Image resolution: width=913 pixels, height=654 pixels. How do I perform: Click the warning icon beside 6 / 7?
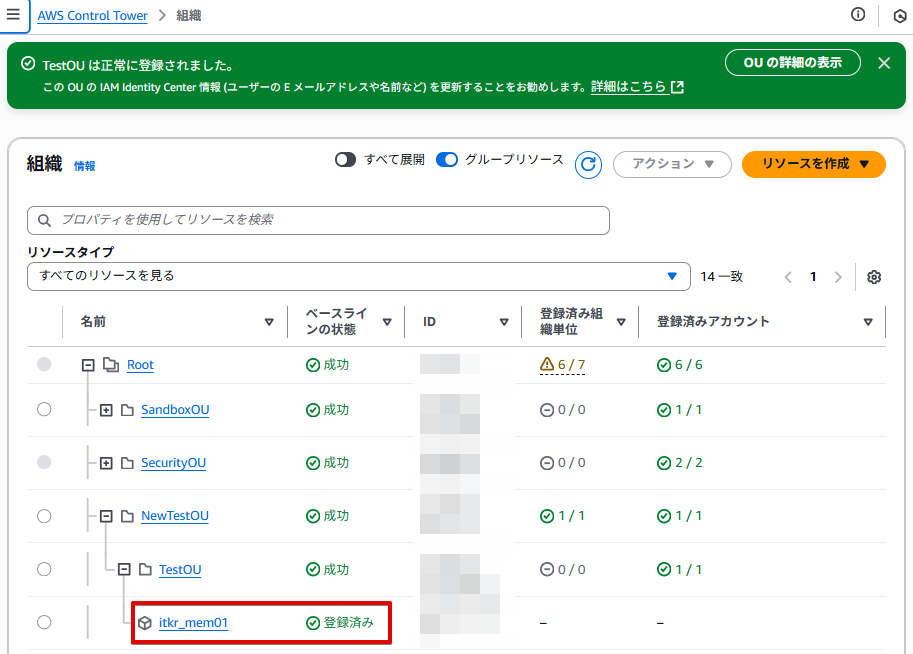pos(547,364)
